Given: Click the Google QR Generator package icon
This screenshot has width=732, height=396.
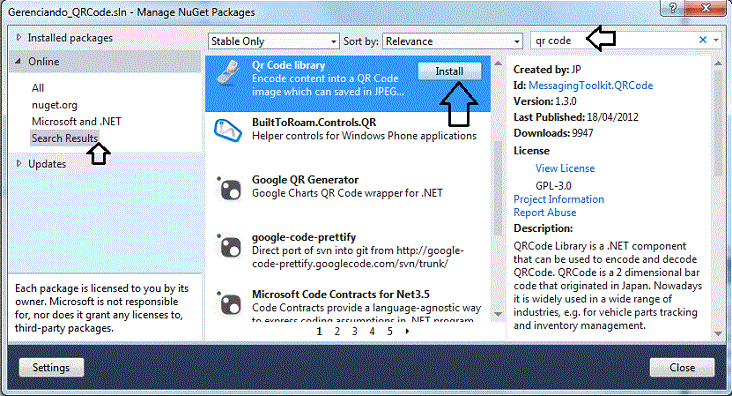Looking at the screenshot, I should pos(229,189).
